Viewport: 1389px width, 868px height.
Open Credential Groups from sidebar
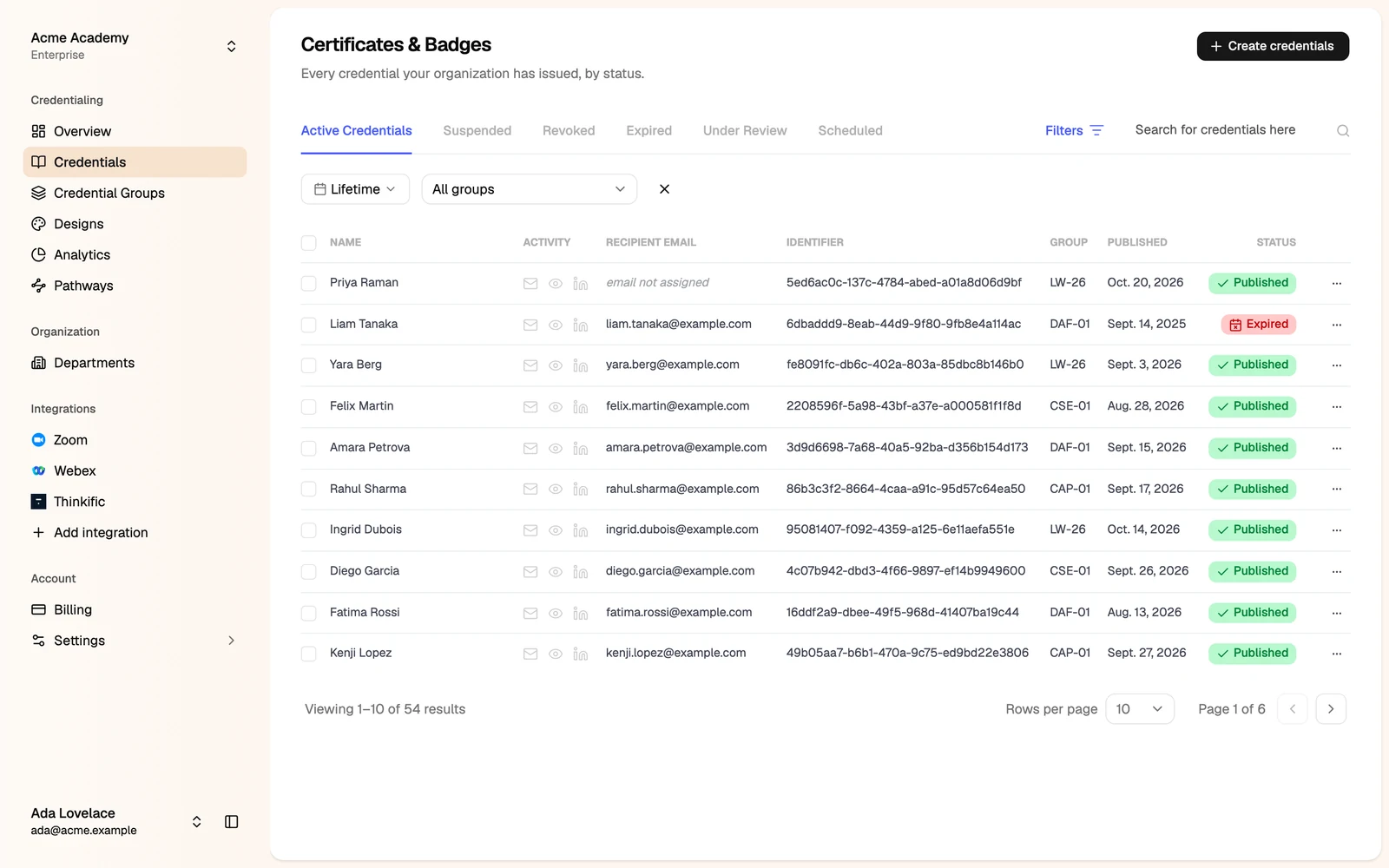tap(135, 193)
